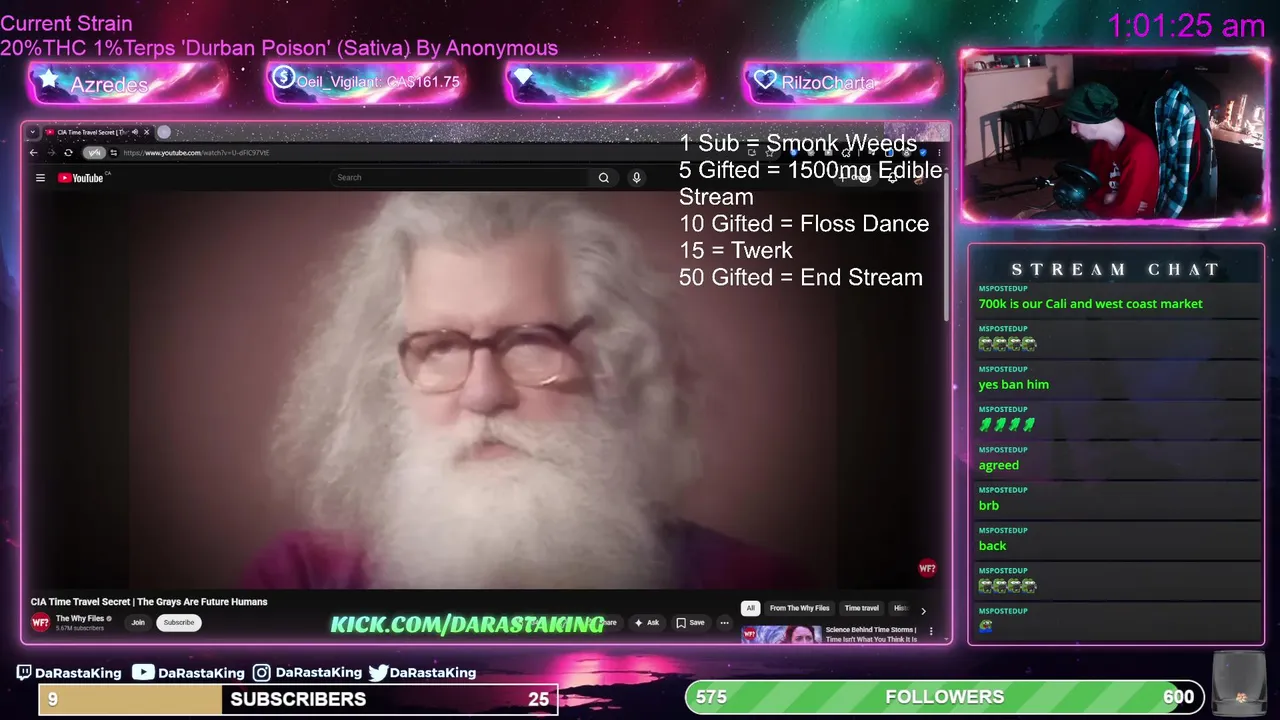Viewport: 1280px width, 720px height.
Task: Click the Durban Poison strain description text
Action: point(279,48)
